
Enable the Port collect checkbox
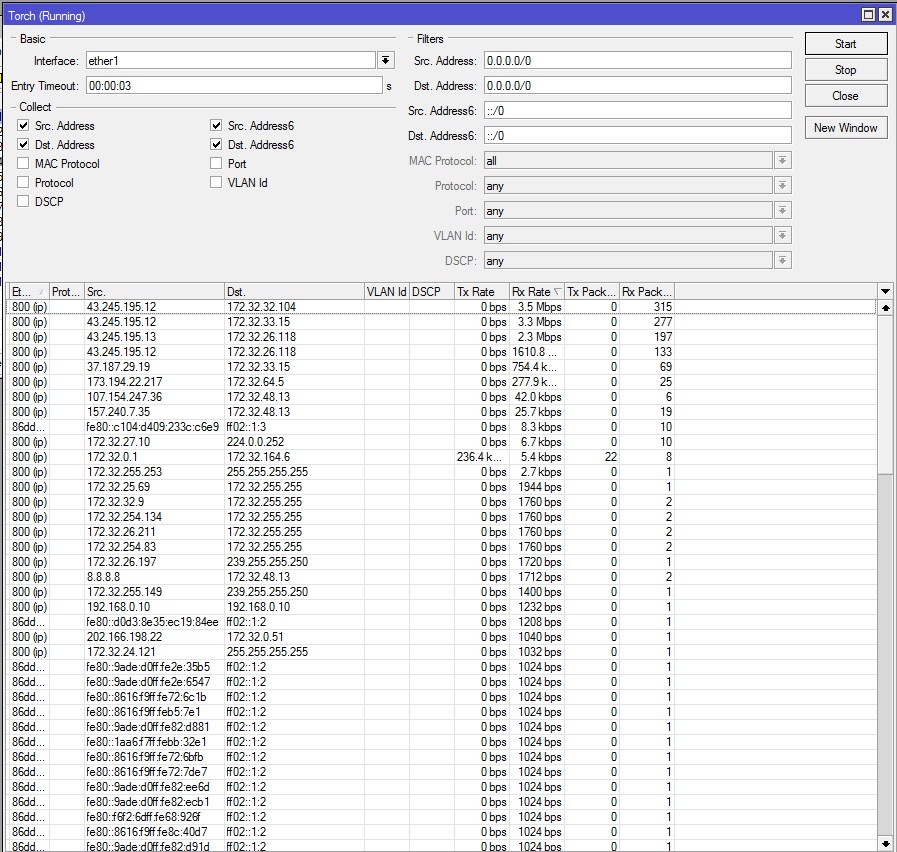pos(216,164)
